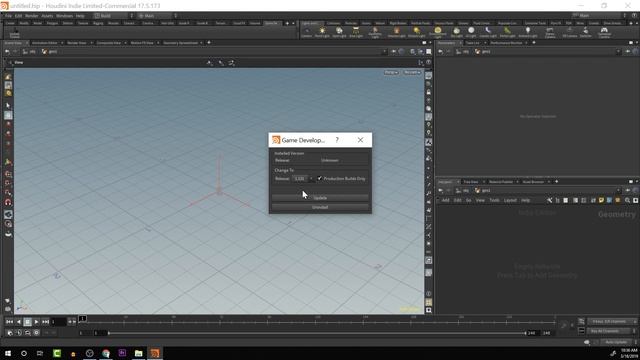The width and height of the screenshot is (640, 360).
Task: Open the File menu
Action: pyautogui.click(x=8, y=16)
